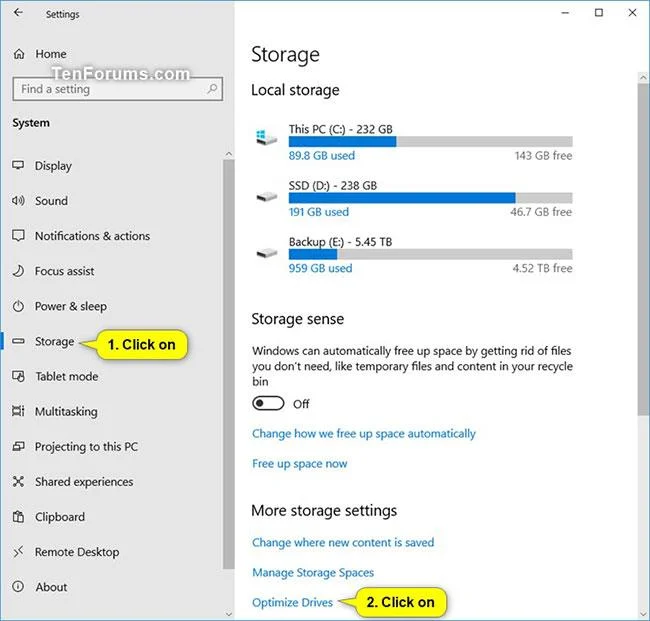The width and height of the screenshot is (650, 621).
Task: Click the This PC (C:) drive icon
Action: (267, 138)
